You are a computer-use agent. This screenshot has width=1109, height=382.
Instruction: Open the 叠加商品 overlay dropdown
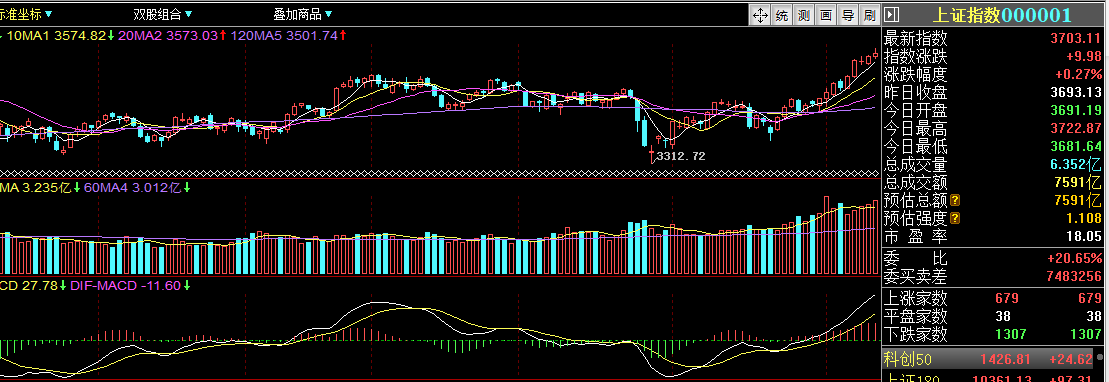[303, 14]
